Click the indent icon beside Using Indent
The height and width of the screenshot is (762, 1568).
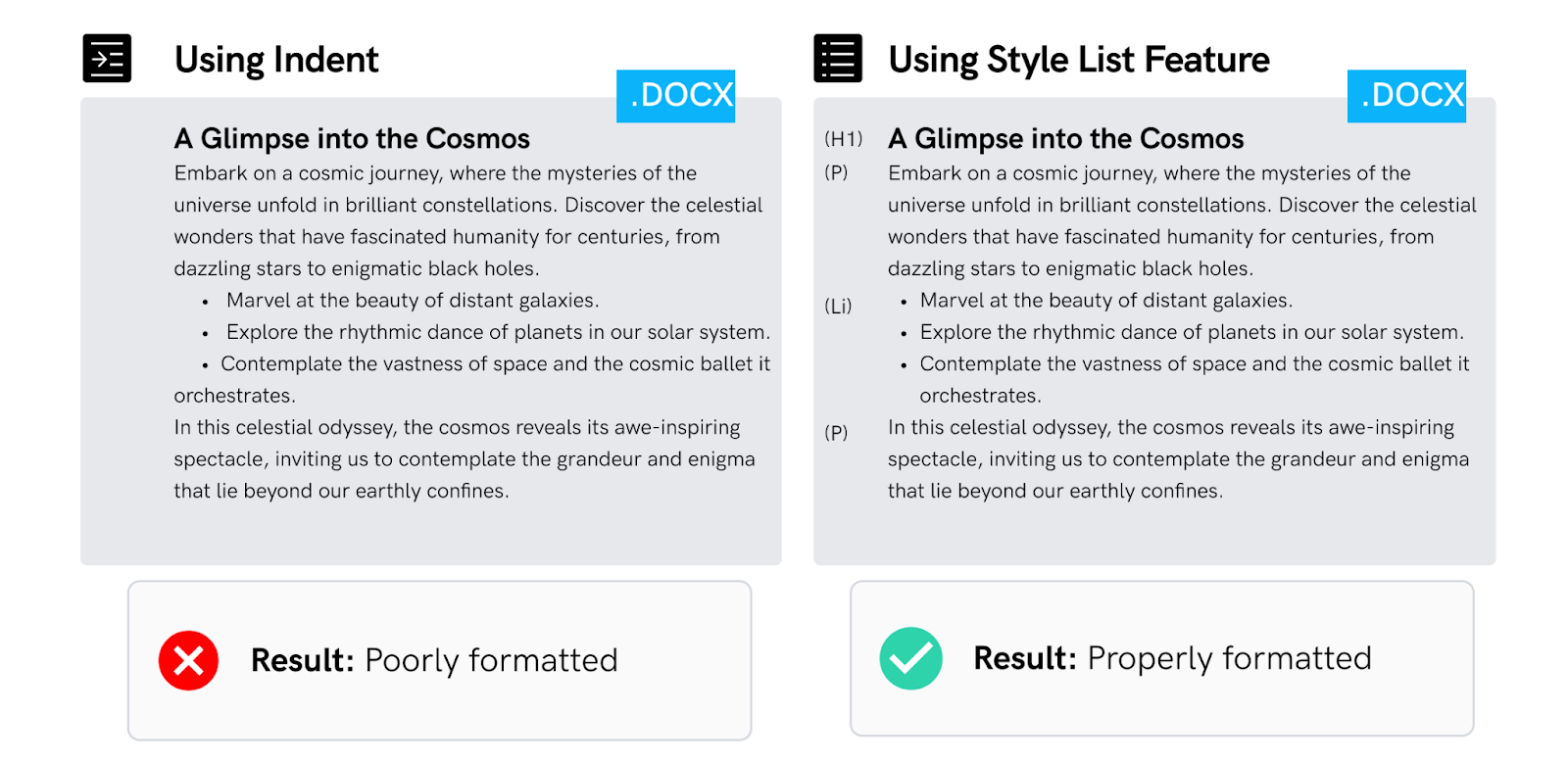[107, 59]
